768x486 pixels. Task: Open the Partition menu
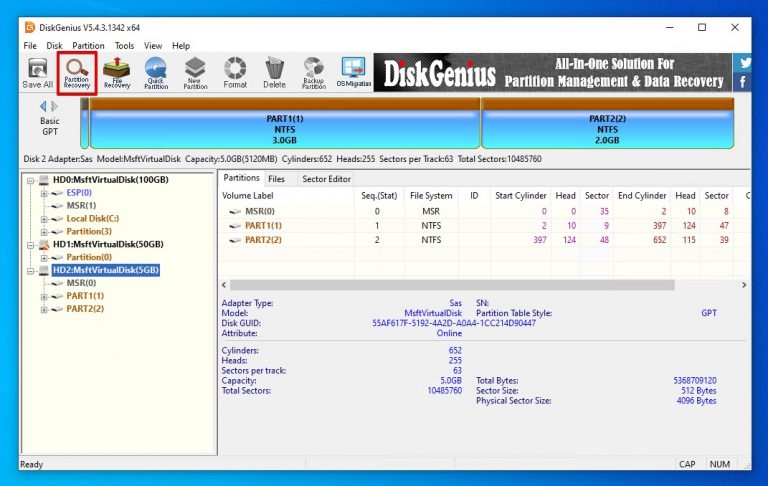pyautogui.click(x=88, y=46)
